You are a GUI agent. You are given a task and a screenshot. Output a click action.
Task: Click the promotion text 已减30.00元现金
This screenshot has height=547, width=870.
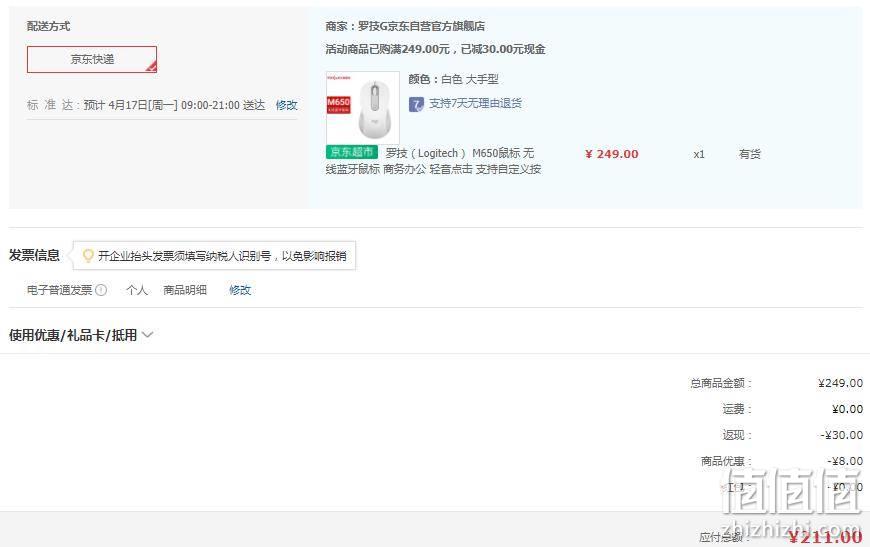coord(503,49)
